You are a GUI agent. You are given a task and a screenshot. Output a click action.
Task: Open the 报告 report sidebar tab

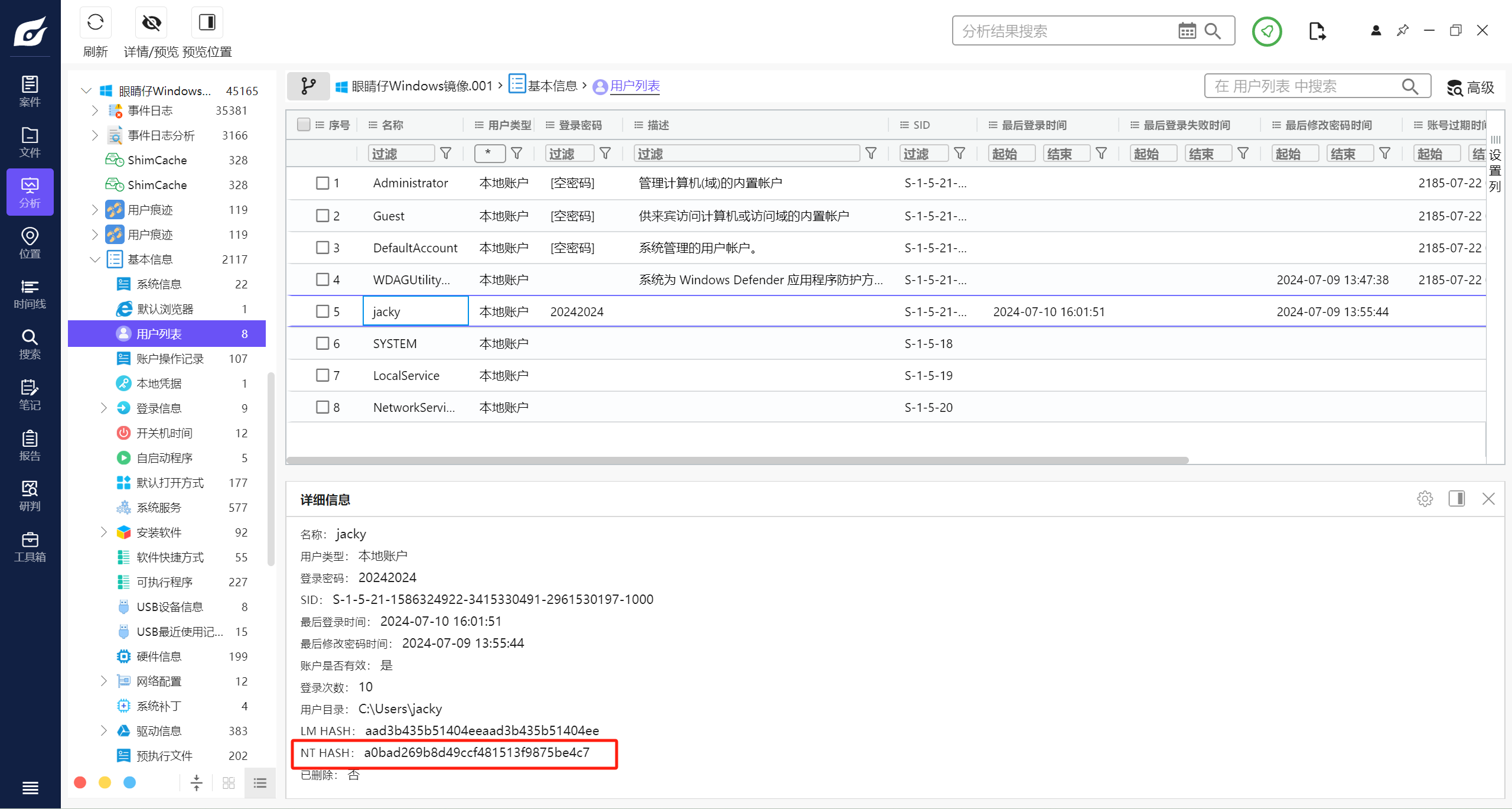(x=30, y=446)
